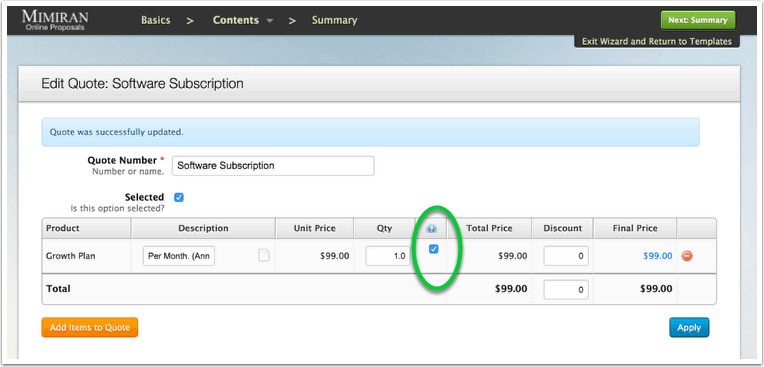Click 'Quote was successfully updated.' message
764x367 pixels.
point(117,132)
